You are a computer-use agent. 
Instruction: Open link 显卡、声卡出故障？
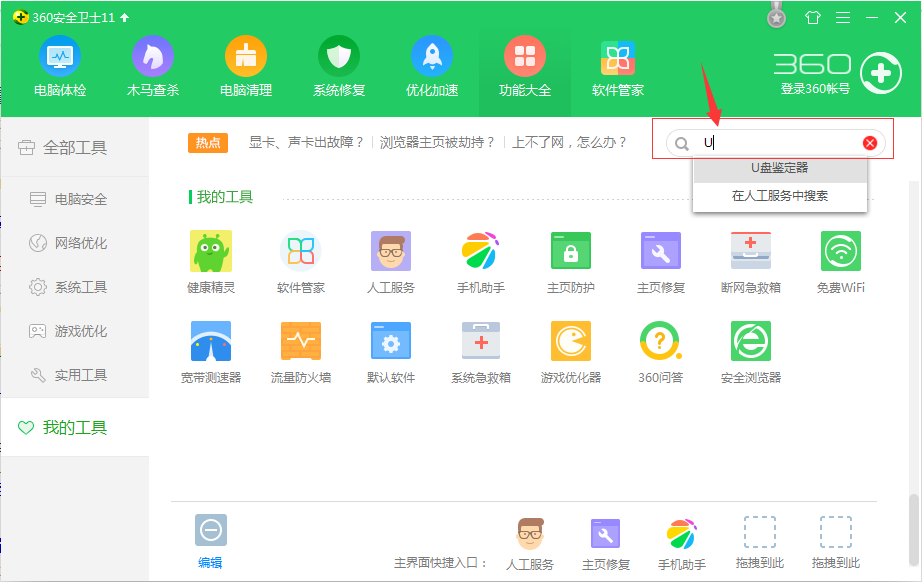[306, 142]
